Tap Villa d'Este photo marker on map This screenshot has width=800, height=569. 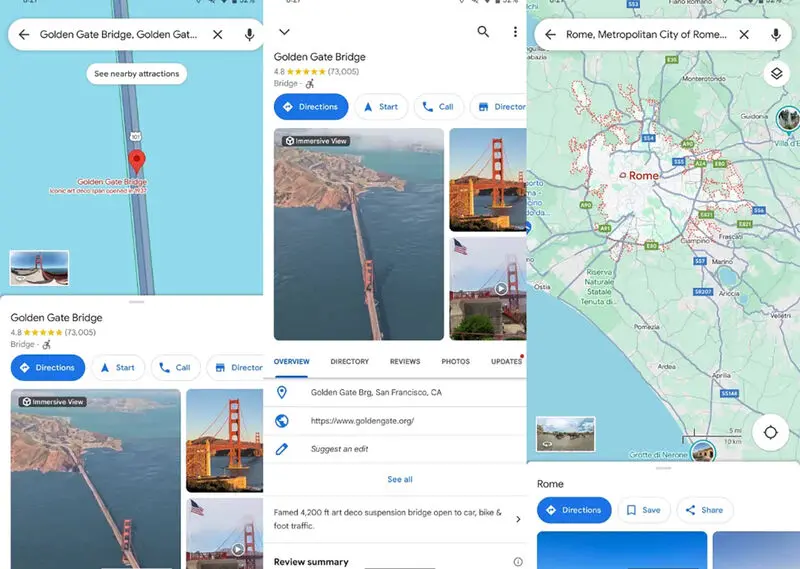(x=788, y=120)
